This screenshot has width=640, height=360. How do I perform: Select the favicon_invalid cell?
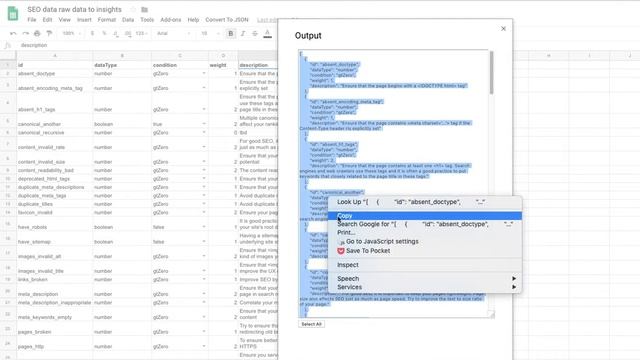[x=55, y=212]
